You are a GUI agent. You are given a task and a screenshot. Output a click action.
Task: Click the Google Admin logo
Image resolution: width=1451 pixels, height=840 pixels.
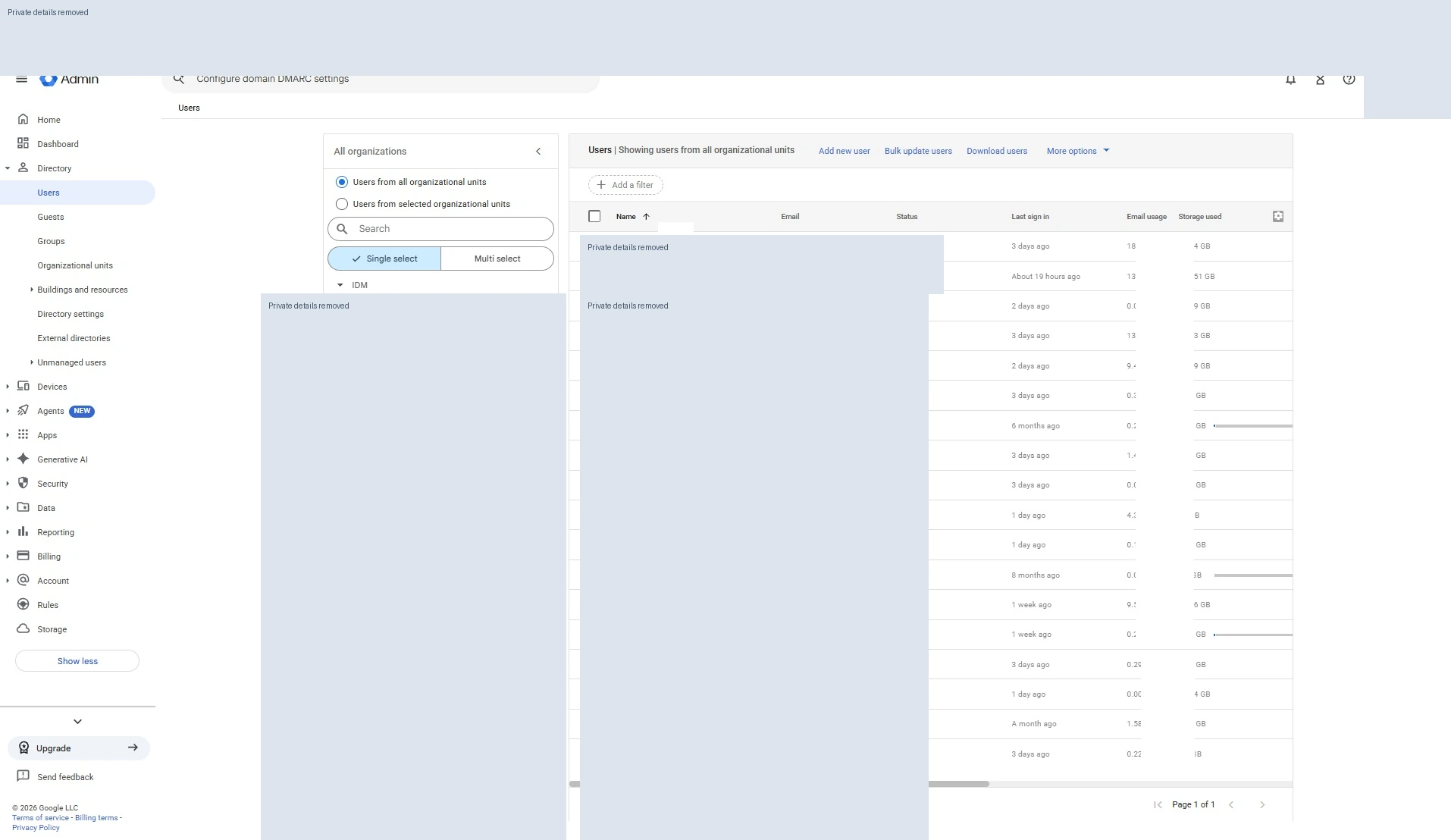pos(70,80)
